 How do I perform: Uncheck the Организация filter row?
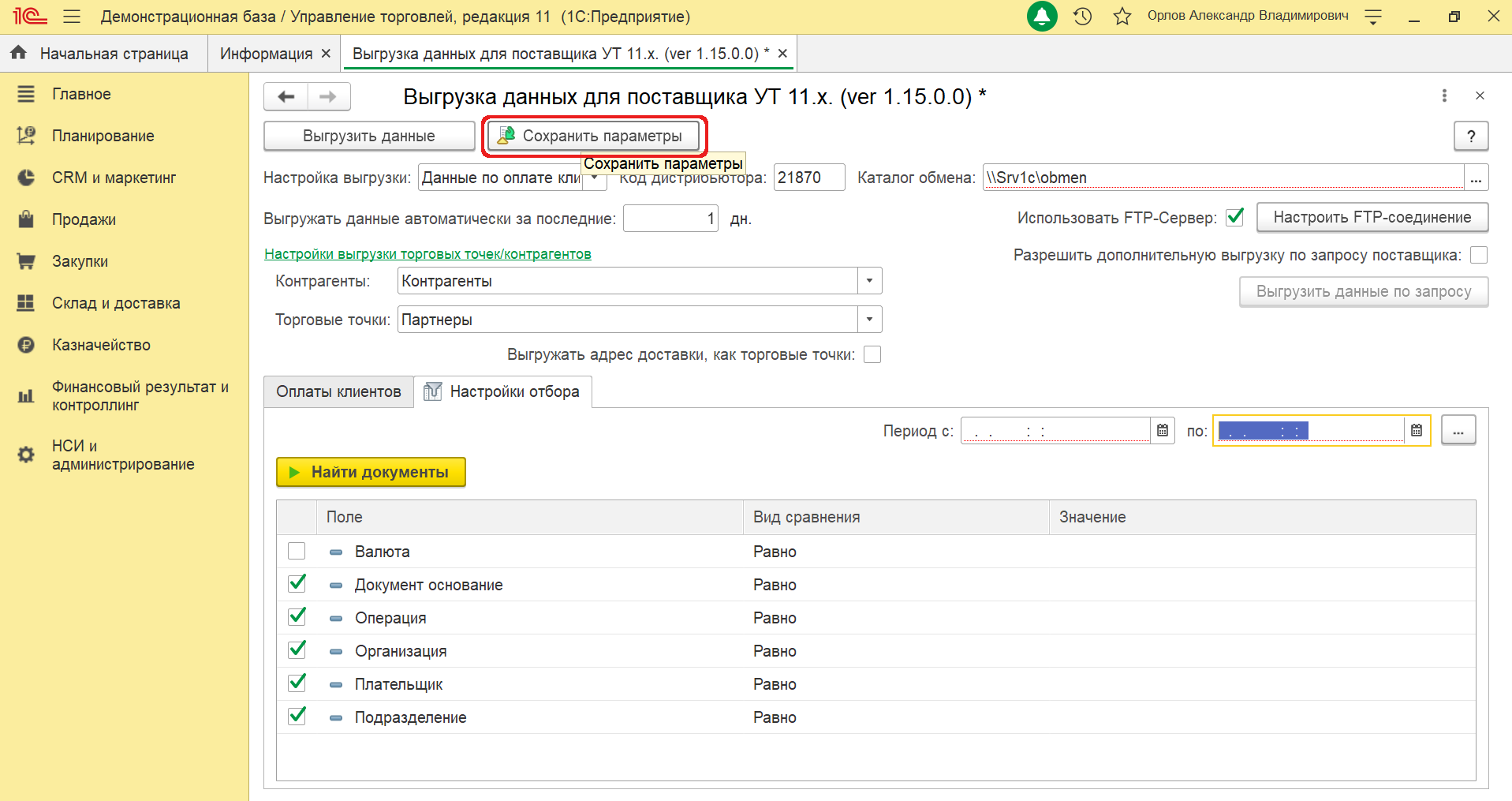pyautogui.click(x=297, y=650)
